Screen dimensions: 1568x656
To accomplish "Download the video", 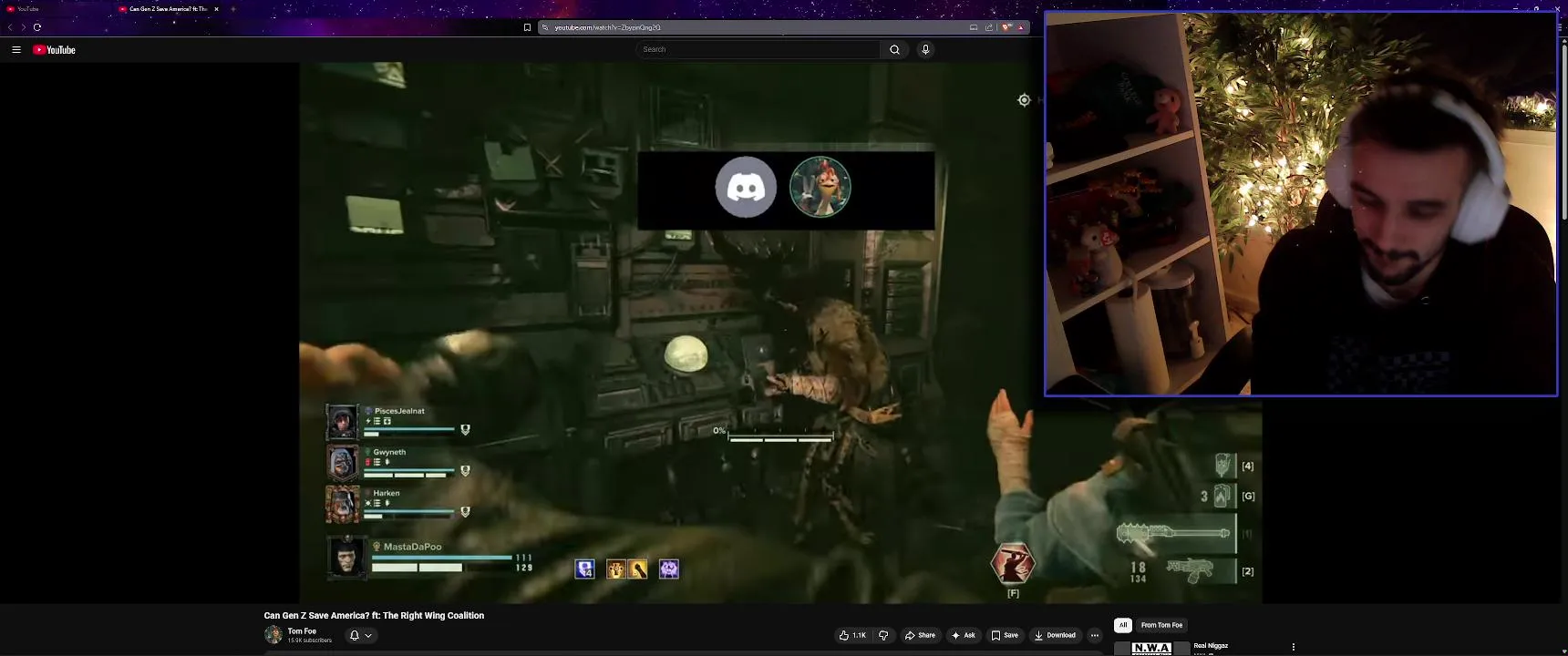I will 1055,635.
